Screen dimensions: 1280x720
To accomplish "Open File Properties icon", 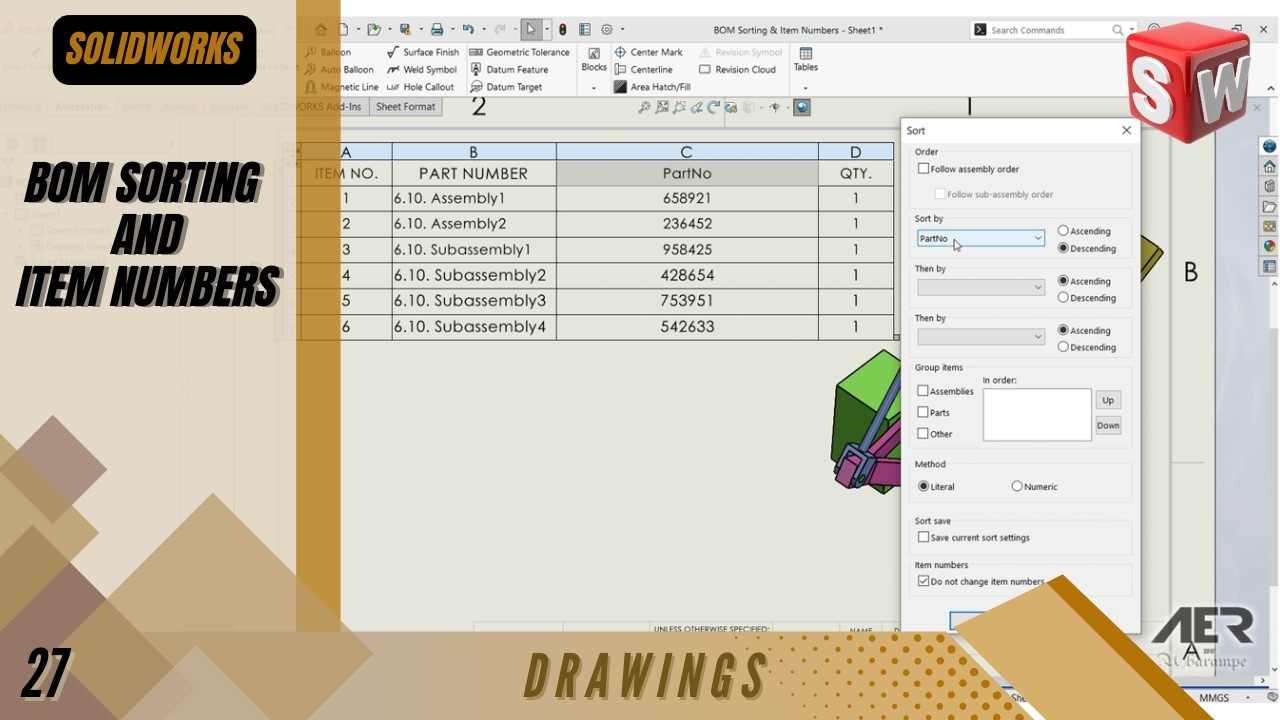I will tap(585, 30).
